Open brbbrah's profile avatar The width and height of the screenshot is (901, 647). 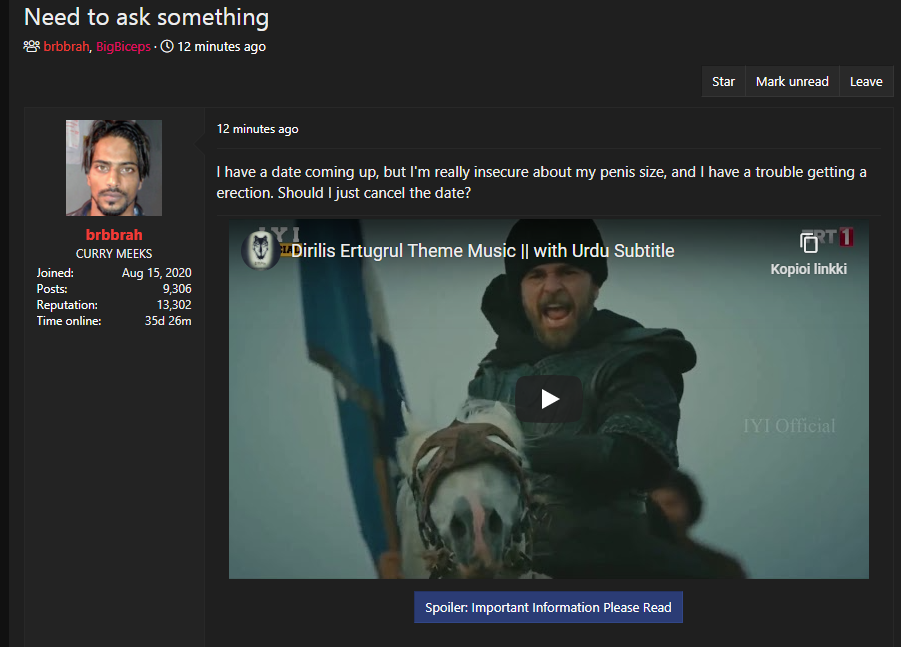tap(114, 168)
